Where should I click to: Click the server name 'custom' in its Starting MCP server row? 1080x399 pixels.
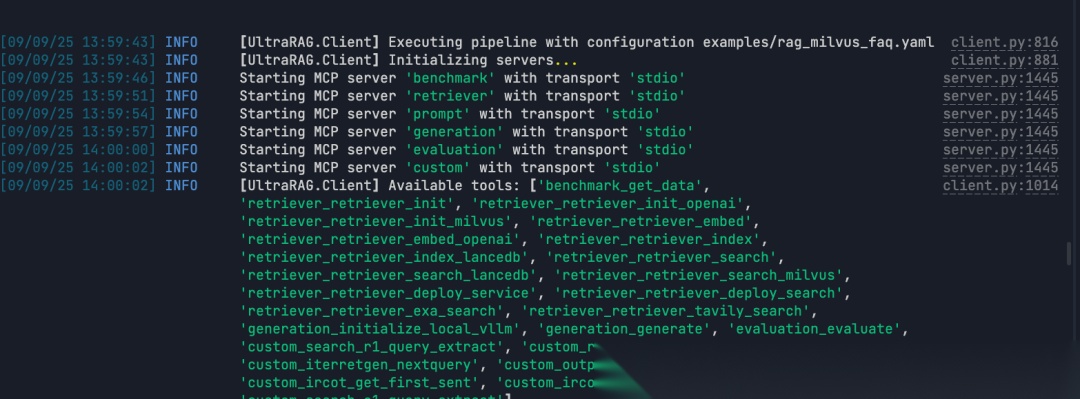point(438,168)
